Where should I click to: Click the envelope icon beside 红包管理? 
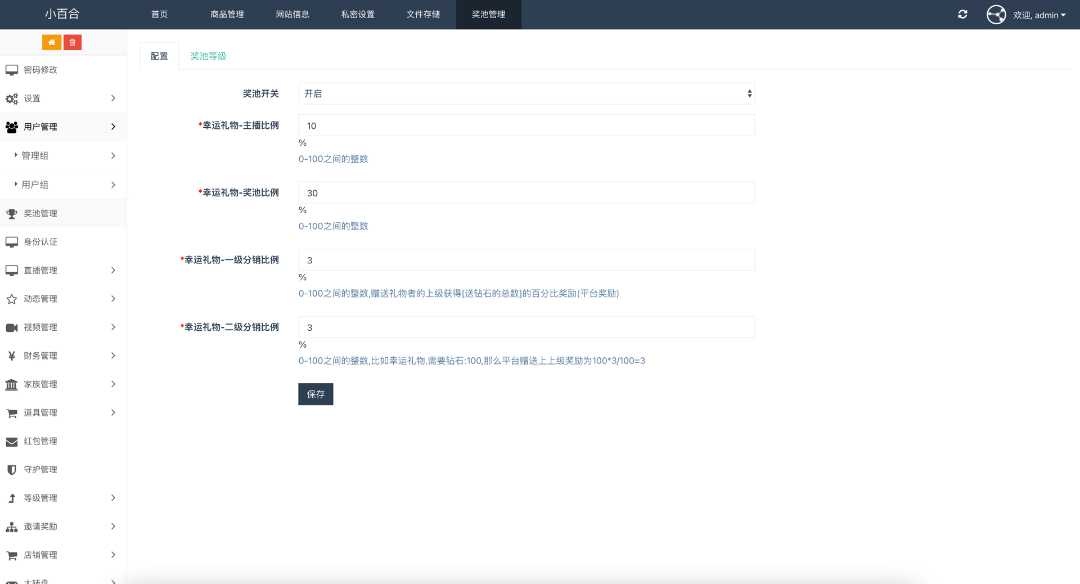tap(12, 441)
